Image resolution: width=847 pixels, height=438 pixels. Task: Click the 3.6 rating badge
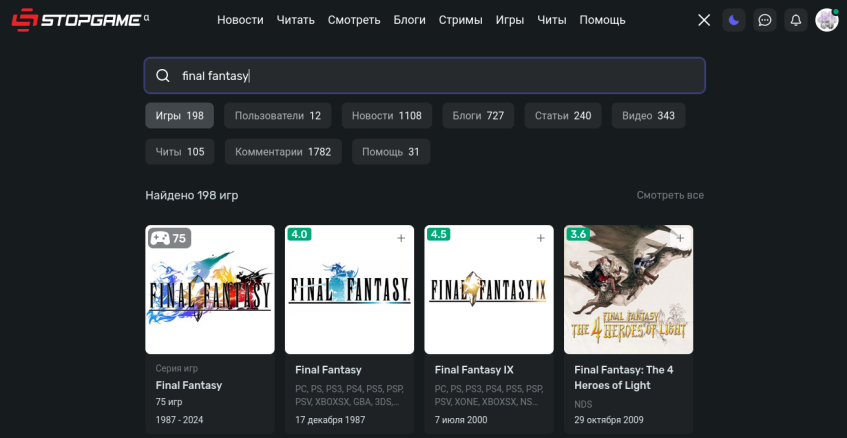coord(578,234)
